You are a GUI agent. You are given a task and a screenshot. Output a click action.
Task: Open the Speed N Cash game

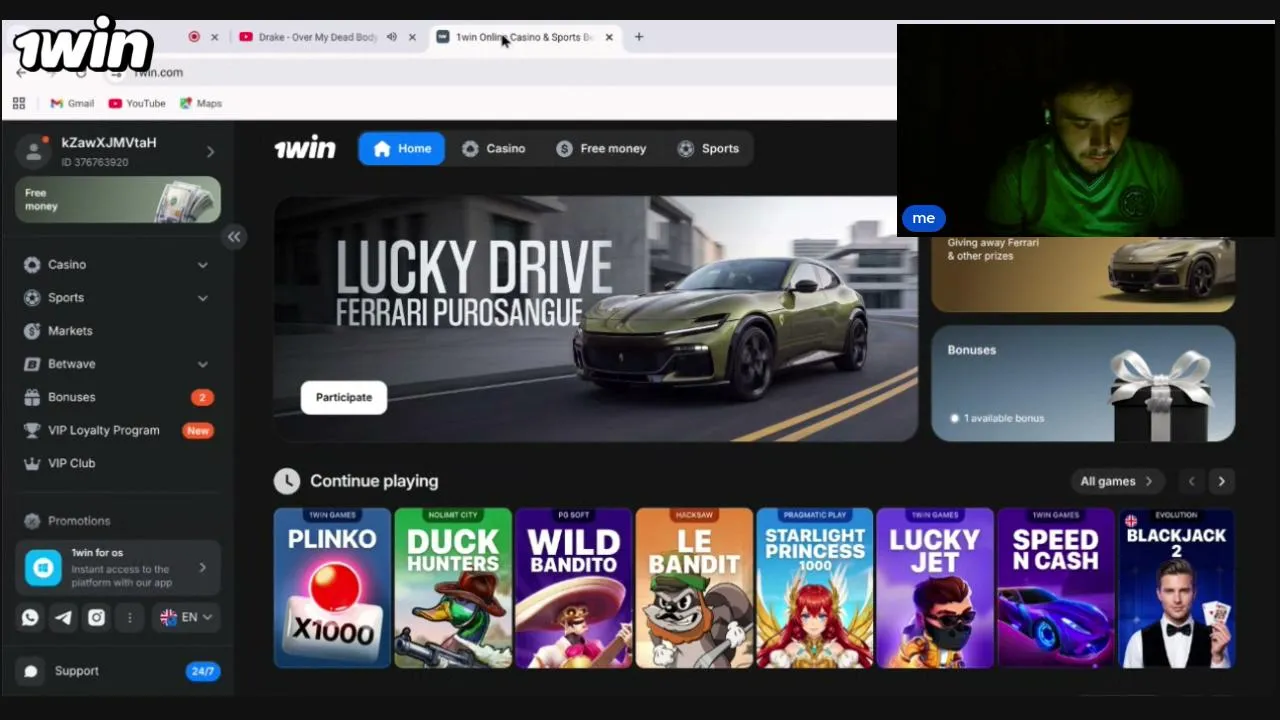click(1056, 588)
